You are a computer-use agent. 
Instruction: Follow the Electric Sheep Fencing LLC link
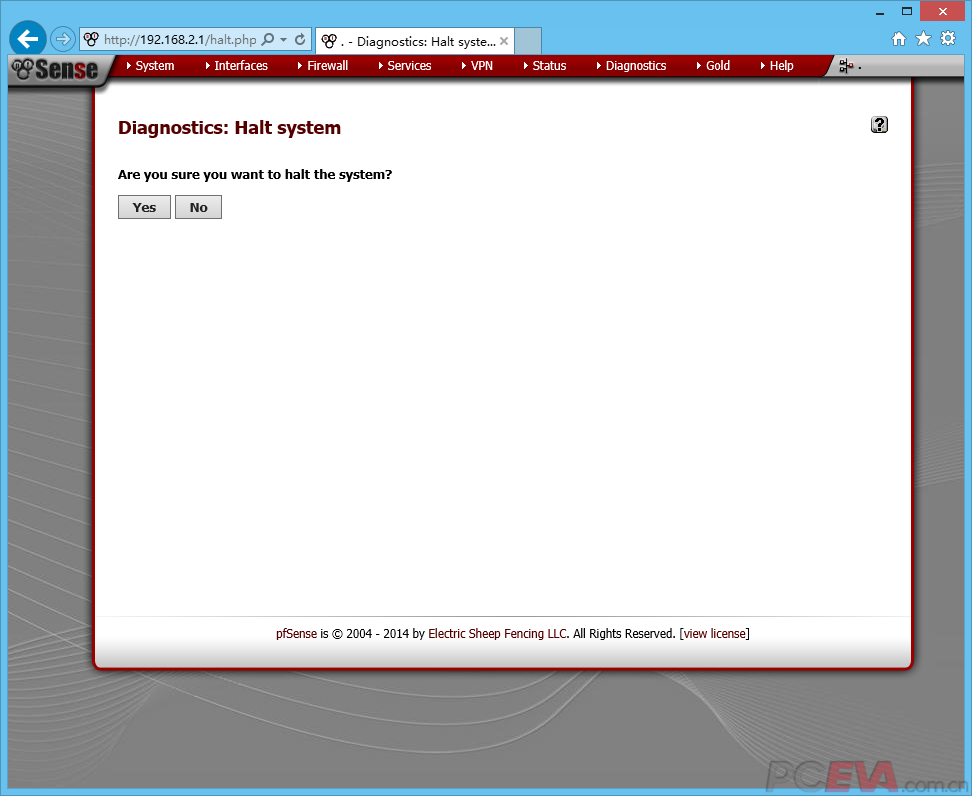click(498, 634)
